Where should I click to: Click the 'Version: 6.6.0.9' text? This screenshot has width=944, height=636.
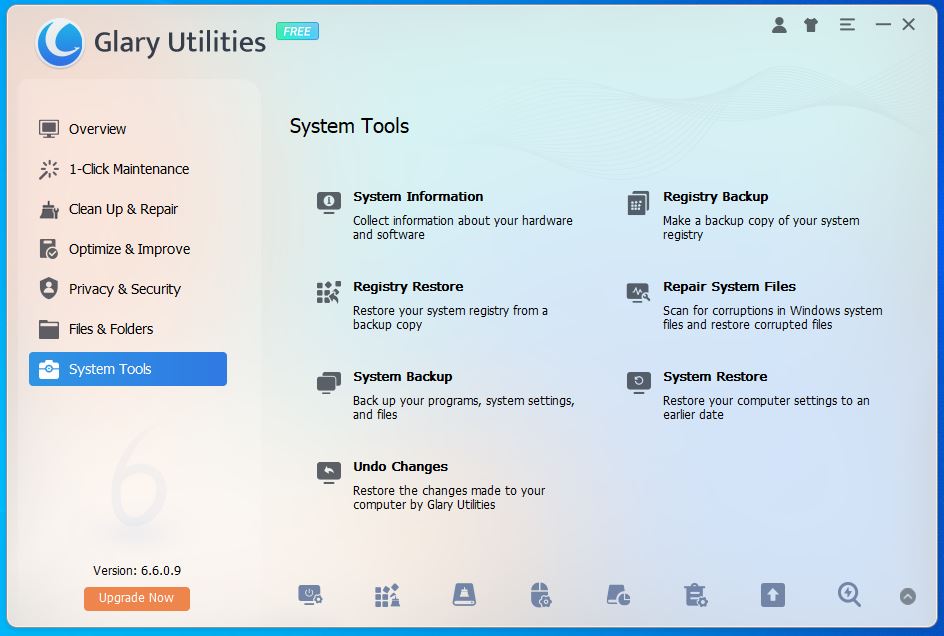[x=137, y=570]
